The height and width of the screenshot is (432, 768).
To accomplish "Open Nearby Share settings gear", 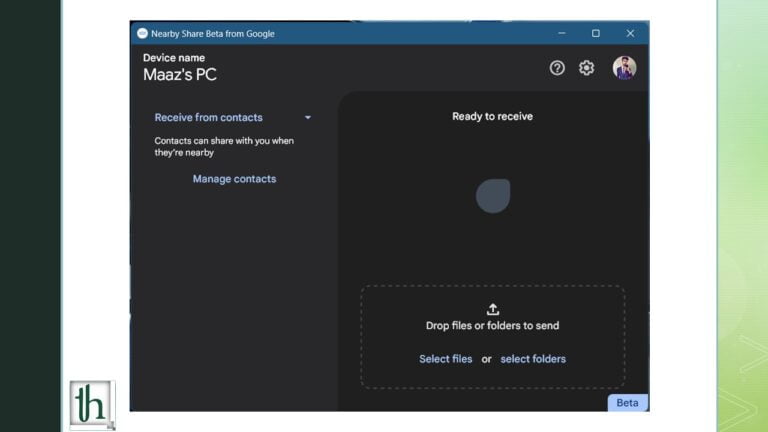I will click(x=586, y=68).
